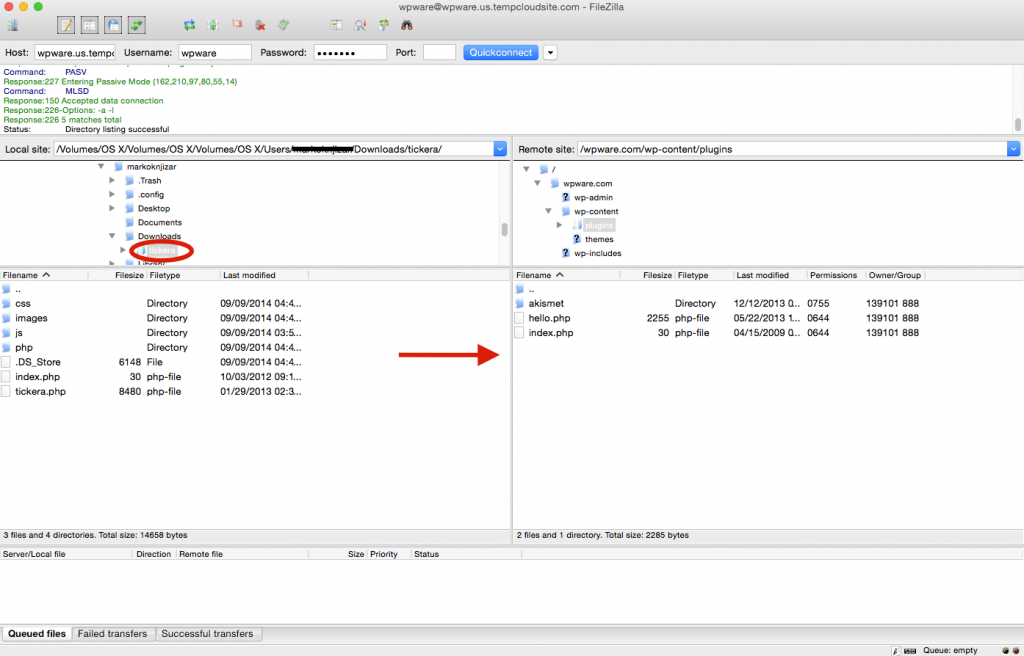Screen dimensions: 1024x656
Task: Collapse the wpware.com remote folder
Action: (x=537, y=184)
